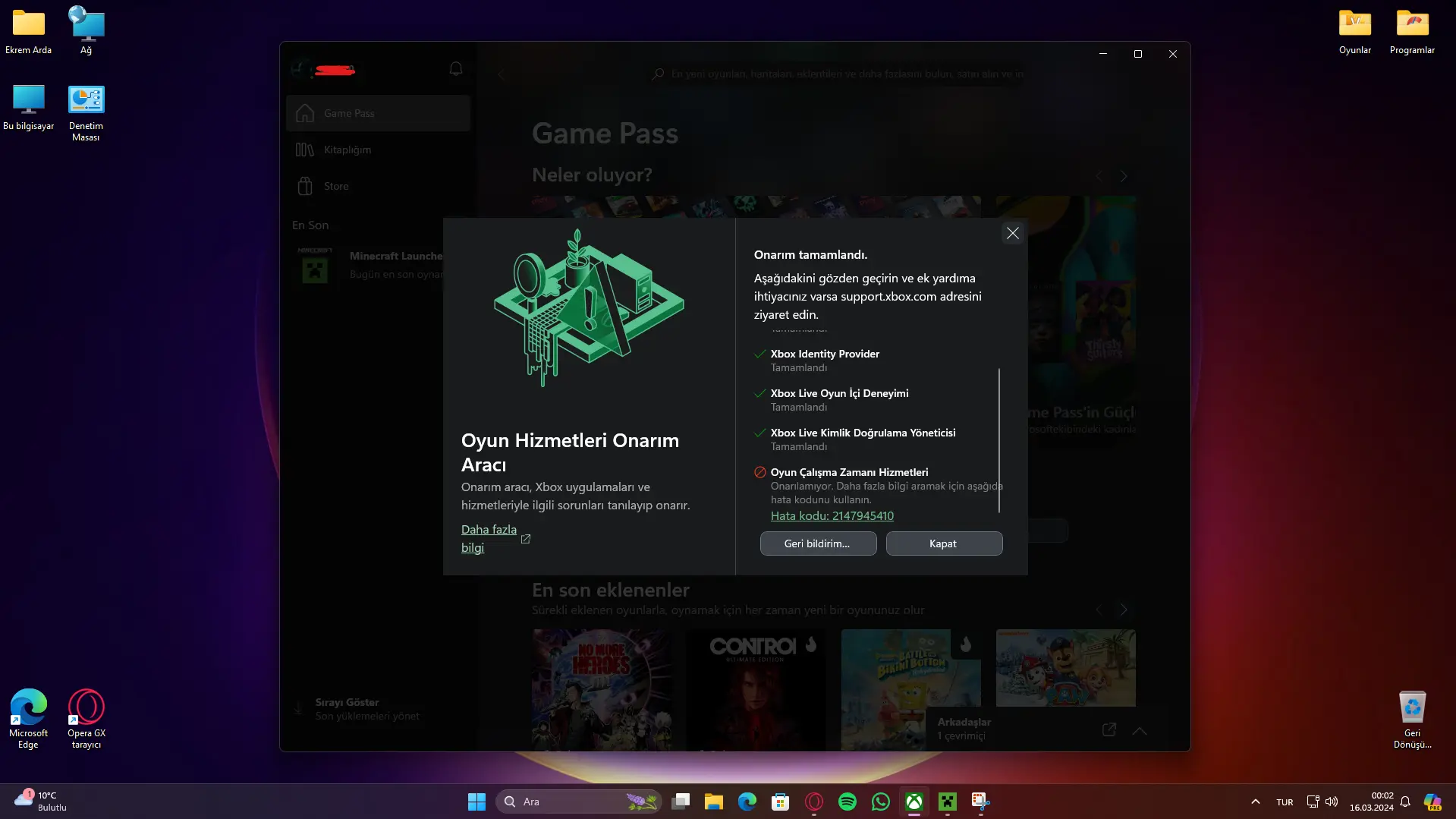Viewport: 1456px width, 819px height.
Task: Open Task View on the taskbar
Action: (681, 802)
